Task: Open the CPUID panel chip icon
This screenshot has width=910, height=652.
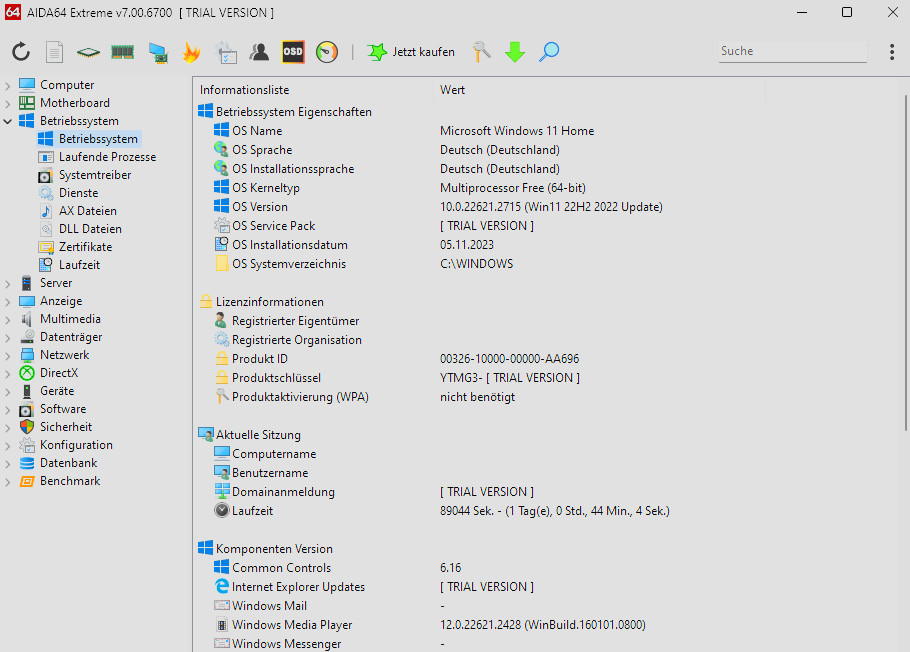Action: 87,51
